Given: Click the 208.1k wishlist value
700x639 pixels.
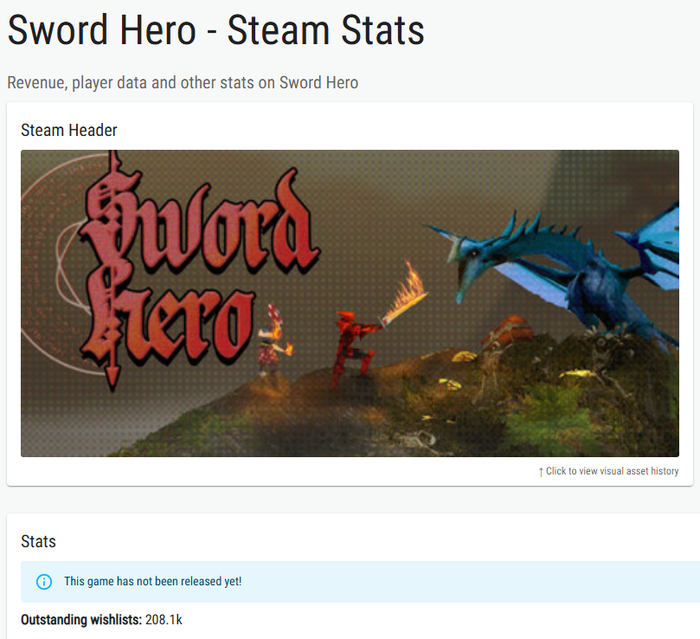Looking at the screenshot, I should (164, 620).
